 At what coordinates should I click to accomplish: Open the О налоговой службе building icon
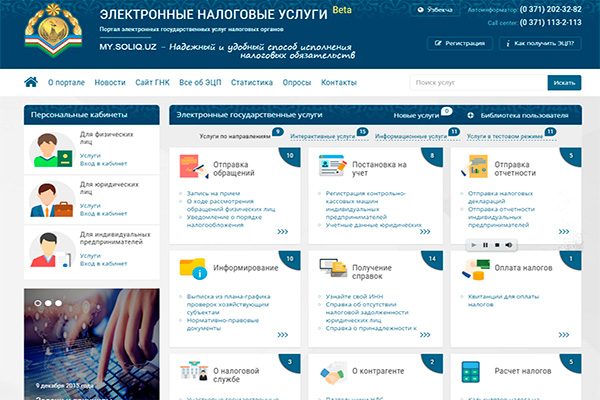(194, 371)
